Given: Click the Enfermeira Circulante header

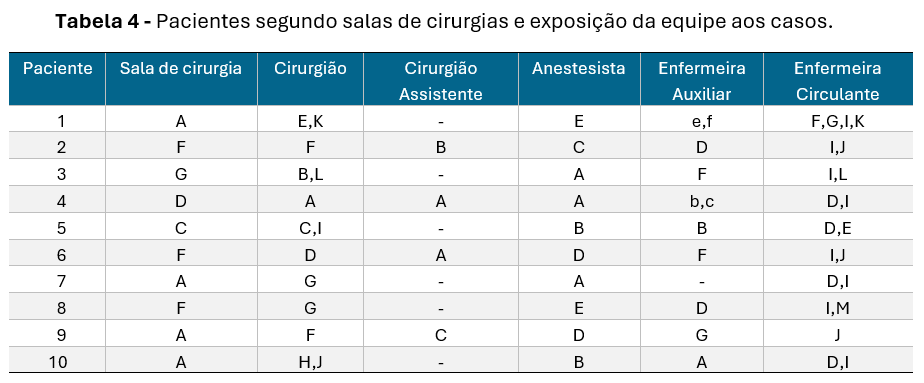Looking at the screenshot, I should (838, 80).
